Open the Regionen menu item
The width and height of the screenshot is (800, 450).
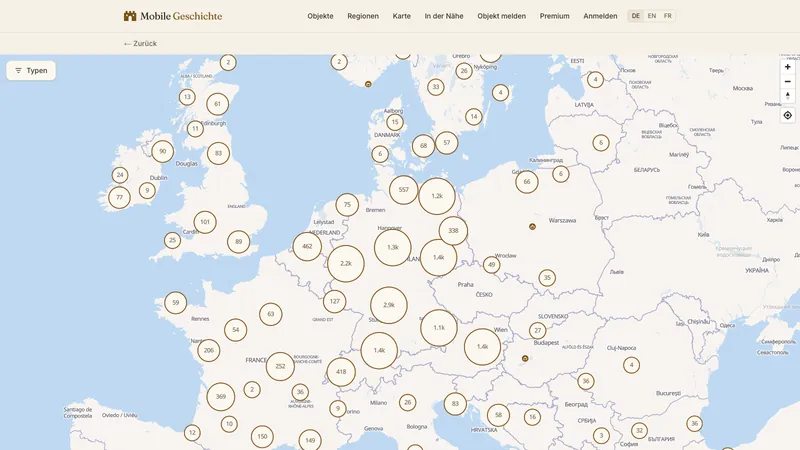tap(363, 16)
